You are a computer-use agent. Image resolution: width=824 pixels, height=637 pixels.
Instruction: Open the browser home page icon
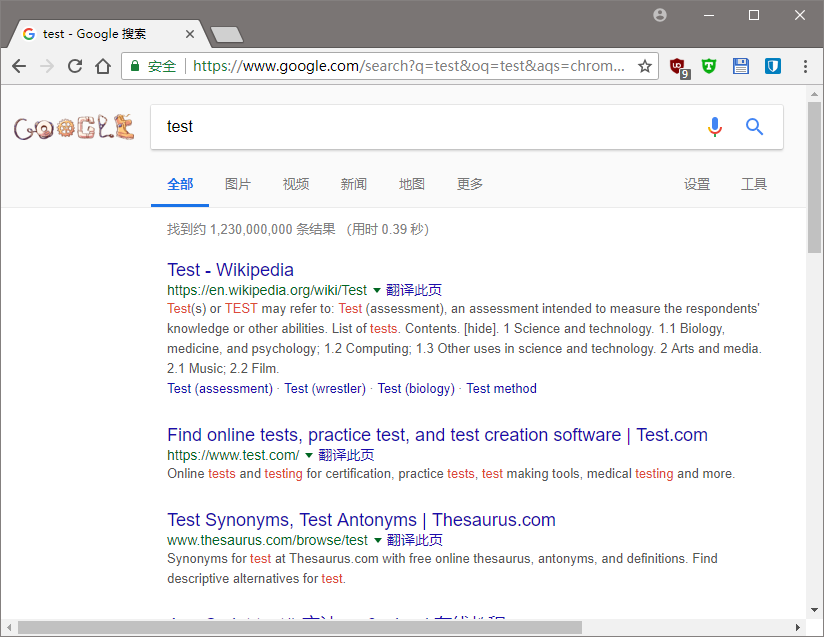coord(103,66)
